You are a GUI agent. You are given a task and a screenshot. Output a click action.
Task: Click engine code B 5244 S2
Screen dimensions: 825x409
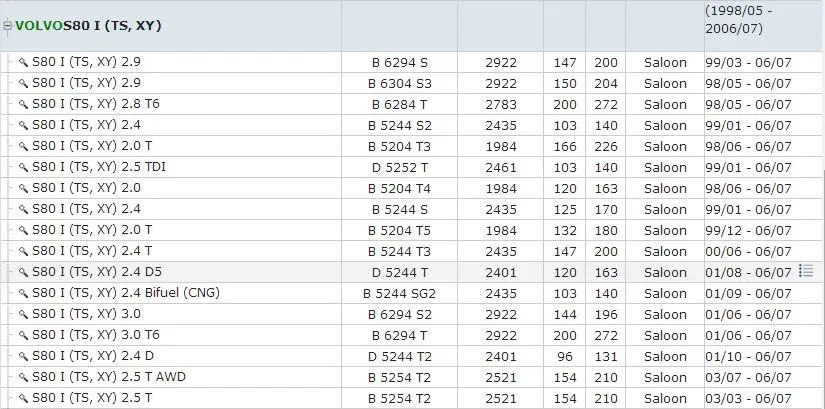pos(400,126)
